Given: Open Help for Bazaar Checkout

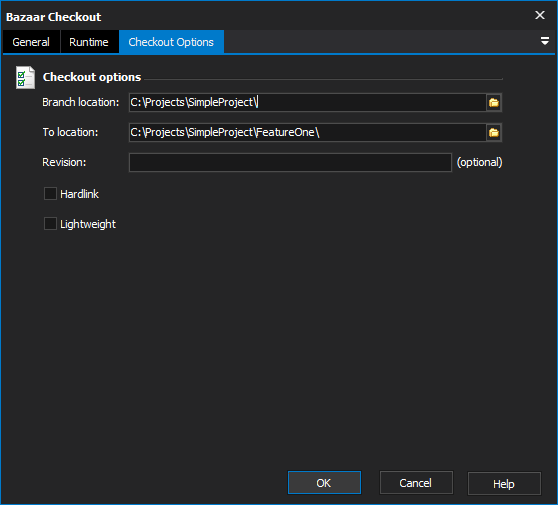Looking at the screenshot, I should pos(504,483).
